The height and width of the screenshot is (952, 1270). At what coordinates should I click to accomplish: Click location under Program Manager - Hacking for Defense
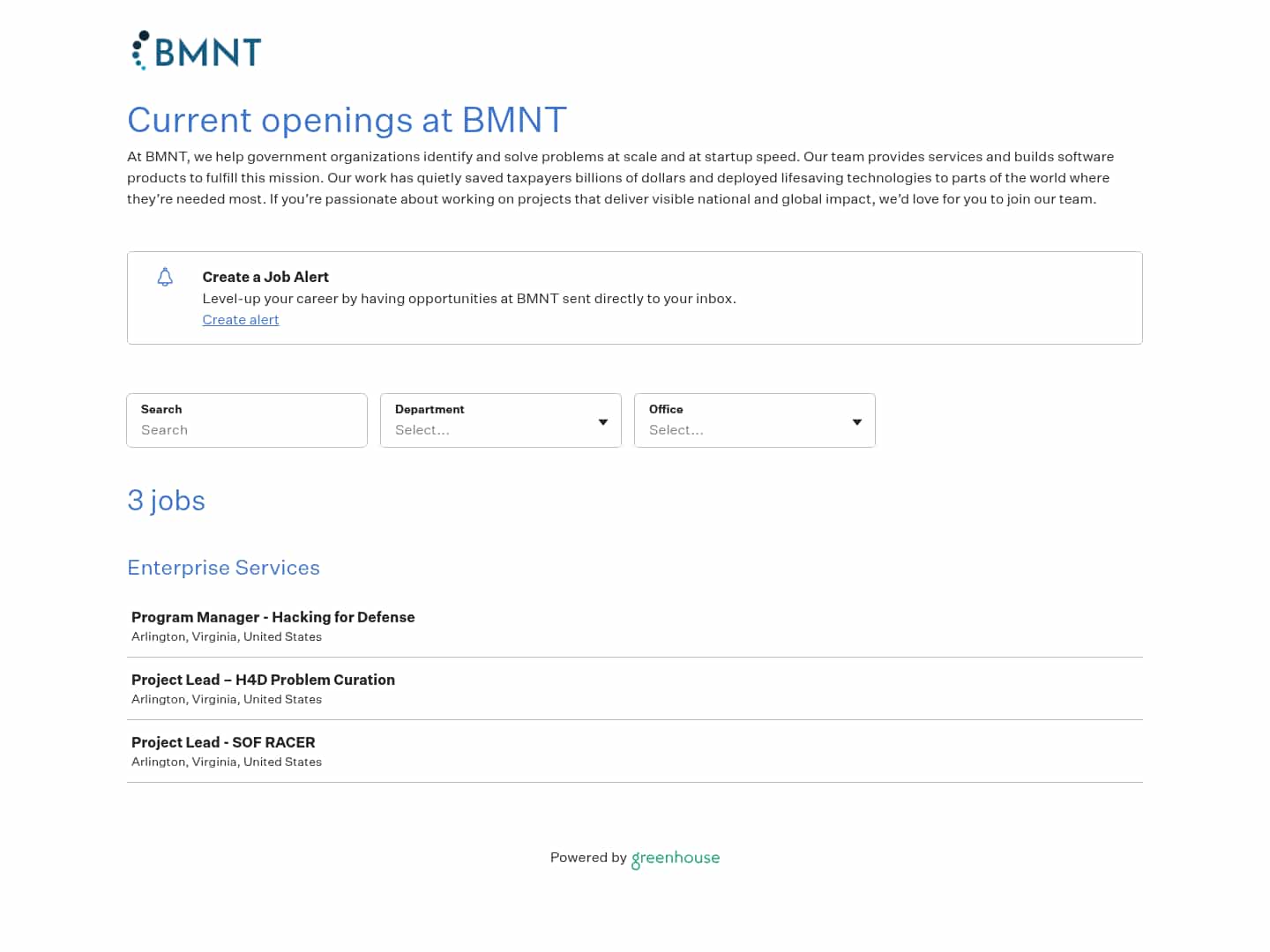click(x=227, y=636)
